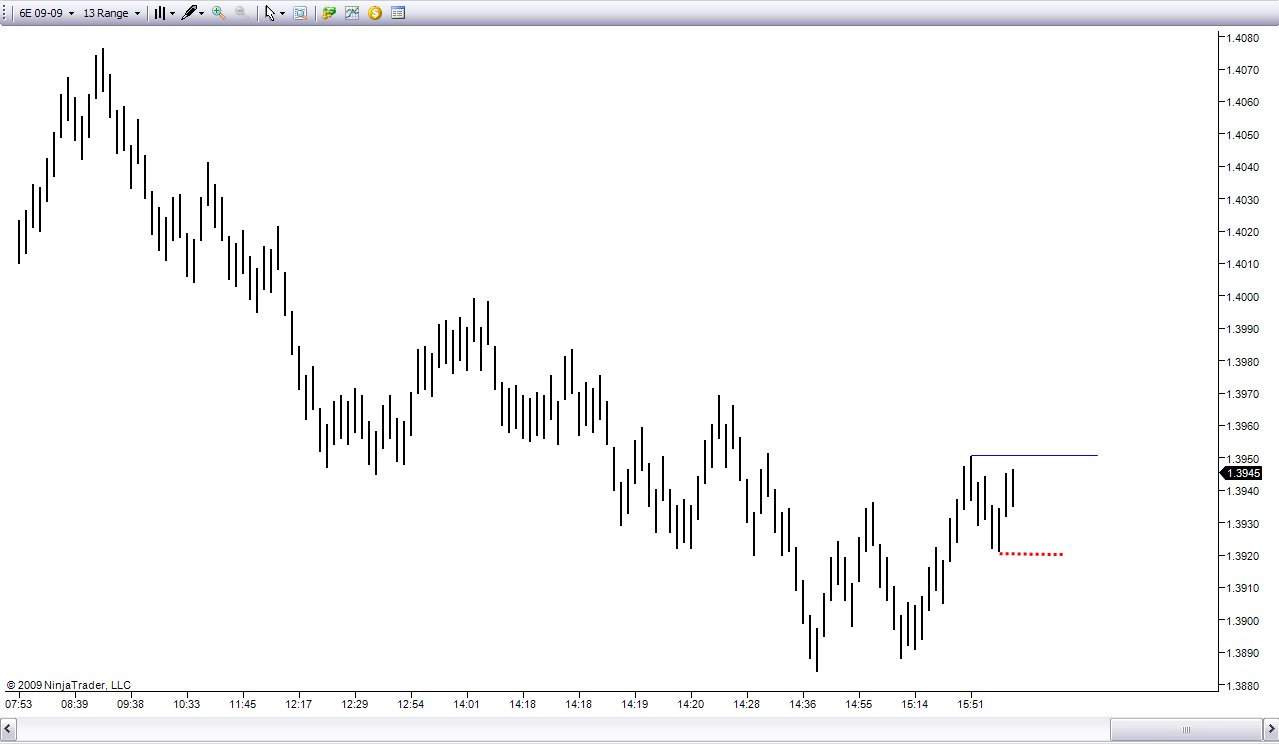Click the 15:14 time axis label

[x=914, y=704]
